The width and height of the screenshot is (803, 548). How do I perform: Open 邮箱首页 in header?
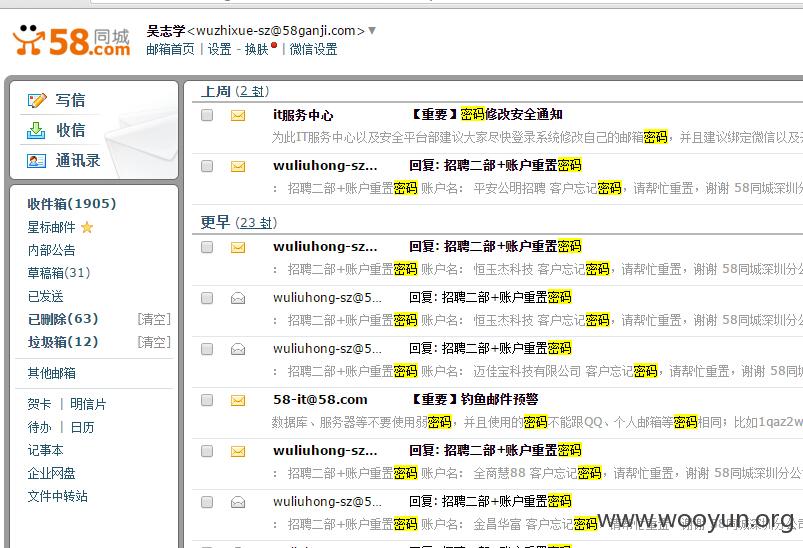(x=170, y=49)
